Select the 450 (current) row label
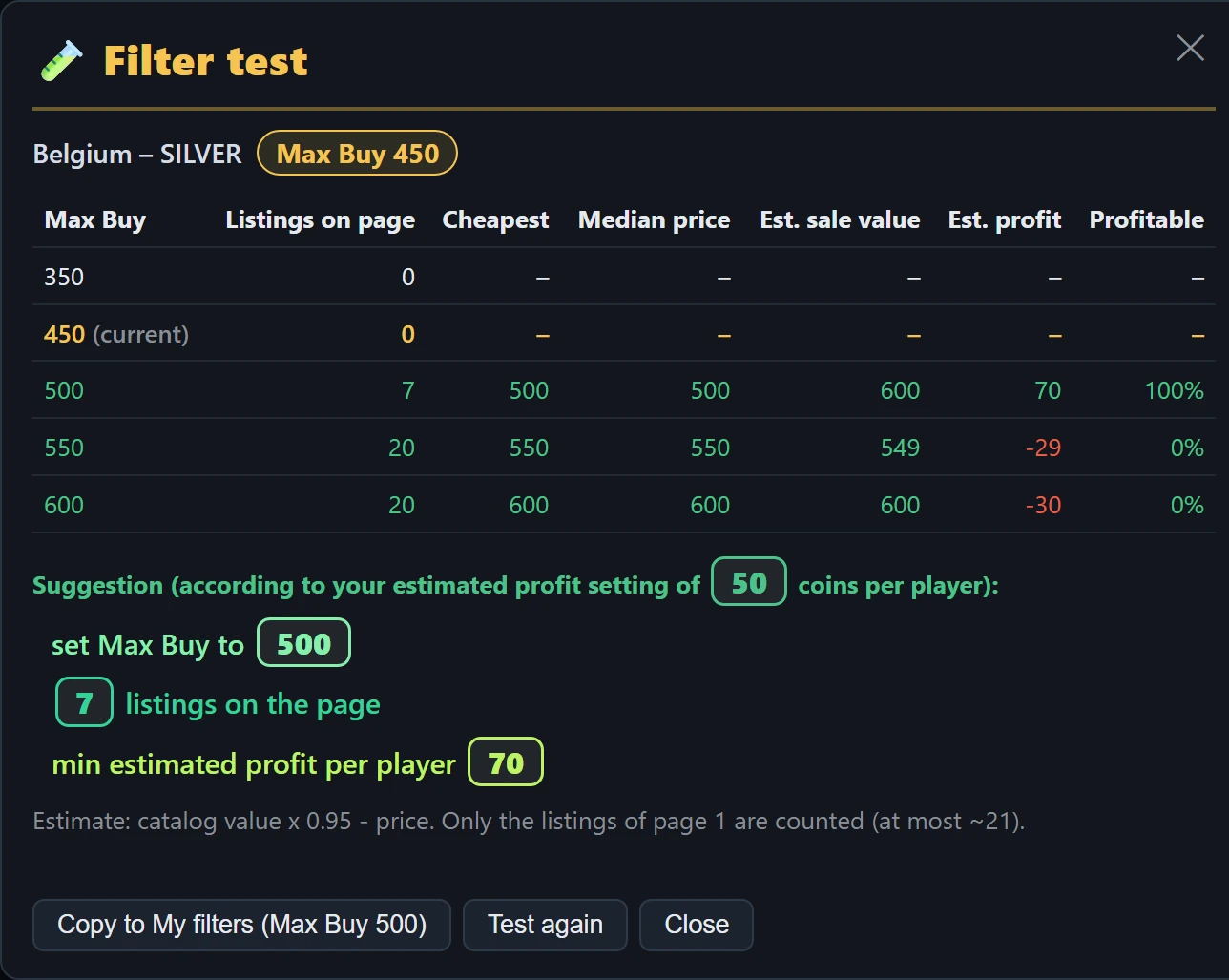 [x=116, y=334]
